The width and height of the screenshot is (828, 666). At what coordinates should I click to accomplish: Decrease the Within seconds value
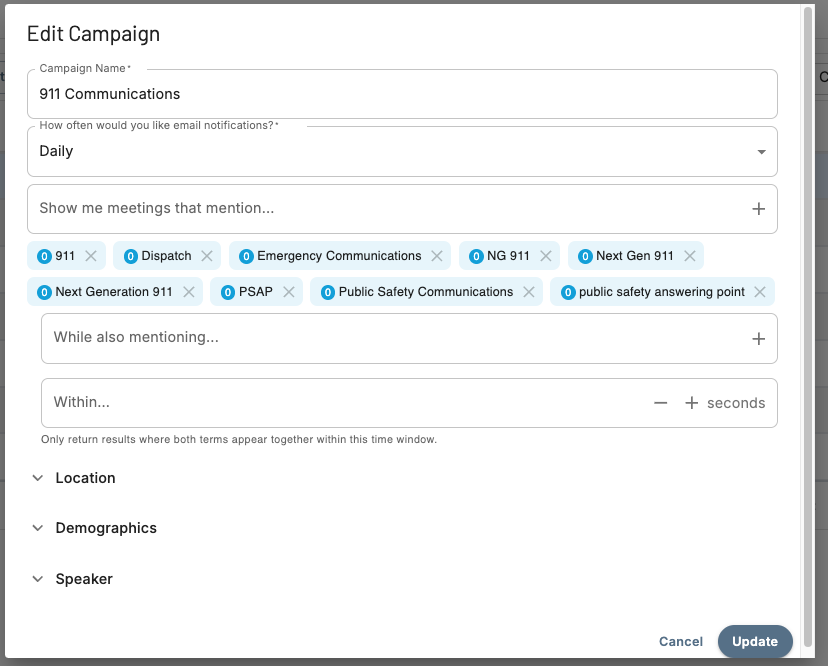point(660,403)
